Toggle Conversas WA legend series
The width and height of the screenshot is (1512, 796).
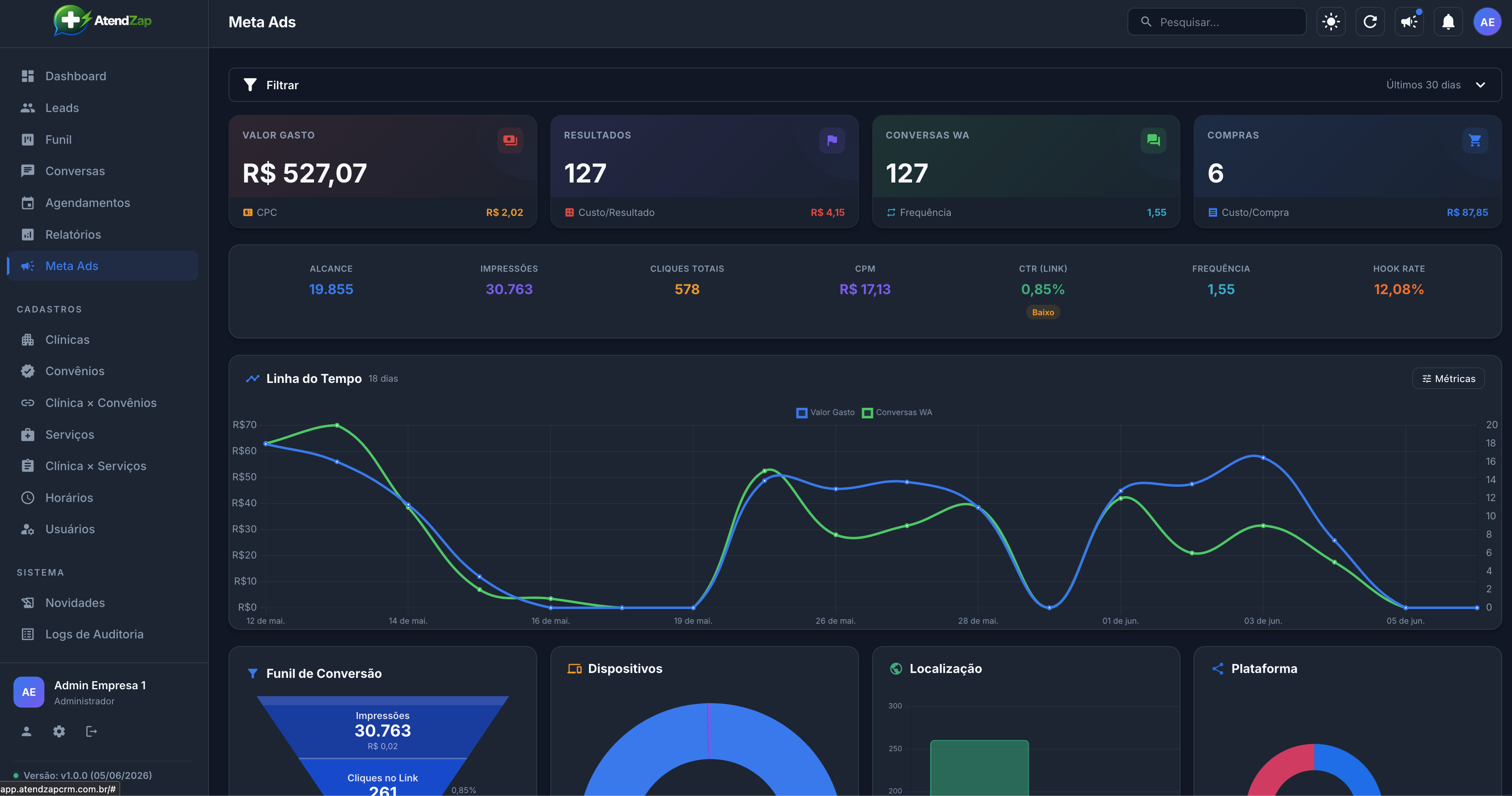897,413
